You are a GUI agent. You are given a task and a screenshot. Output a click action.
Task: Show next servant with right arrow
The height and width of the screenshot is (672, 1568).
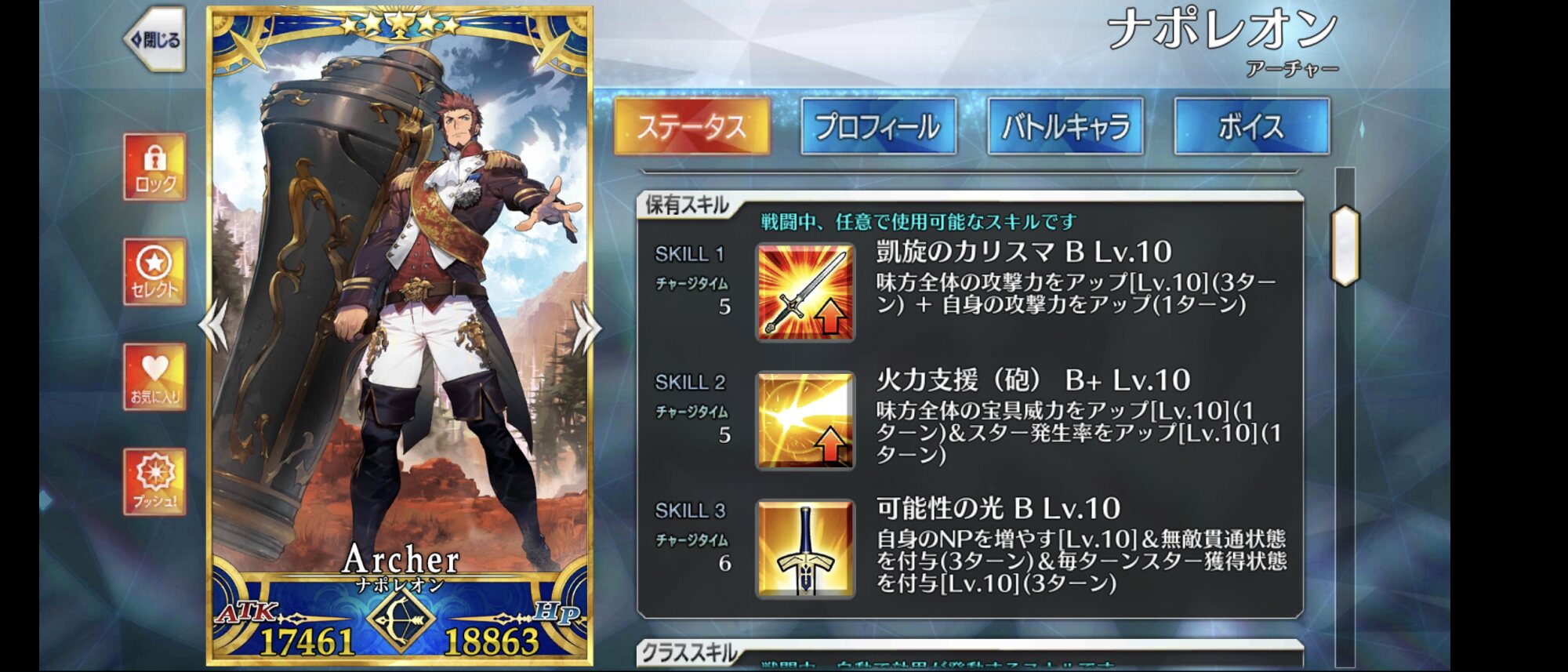586,326
